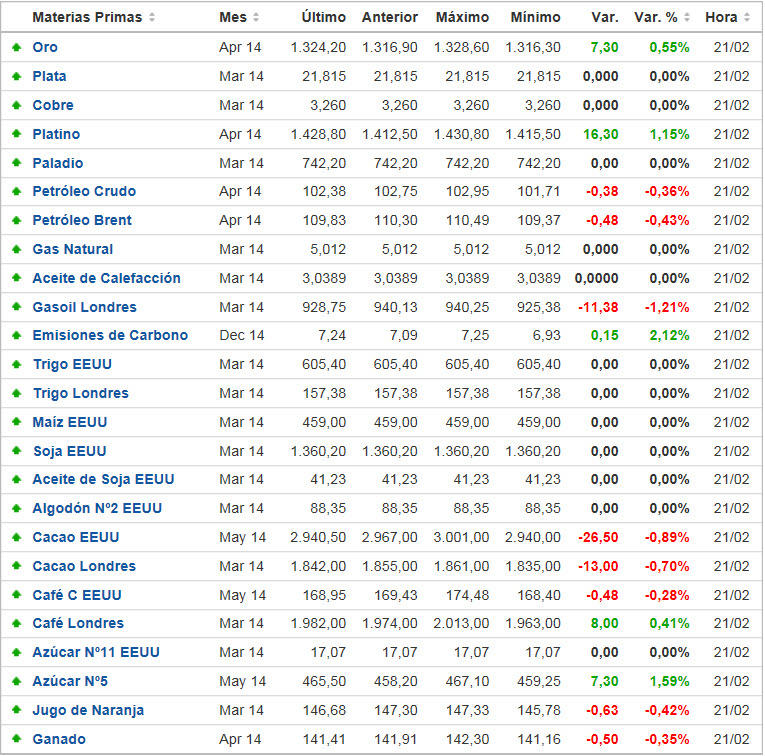The width and height of the screenshot is (765, 756).
Task: Sort table by Mes column header
Action: pos(239,18)
